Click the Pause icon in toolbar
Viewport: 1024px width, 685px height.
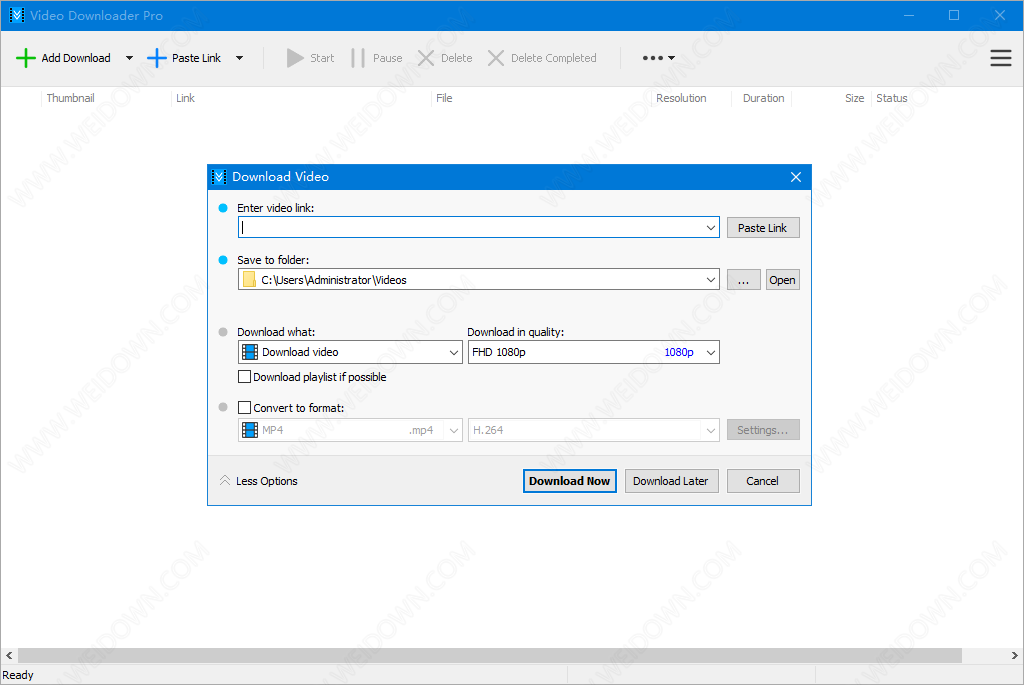(357, 58)
